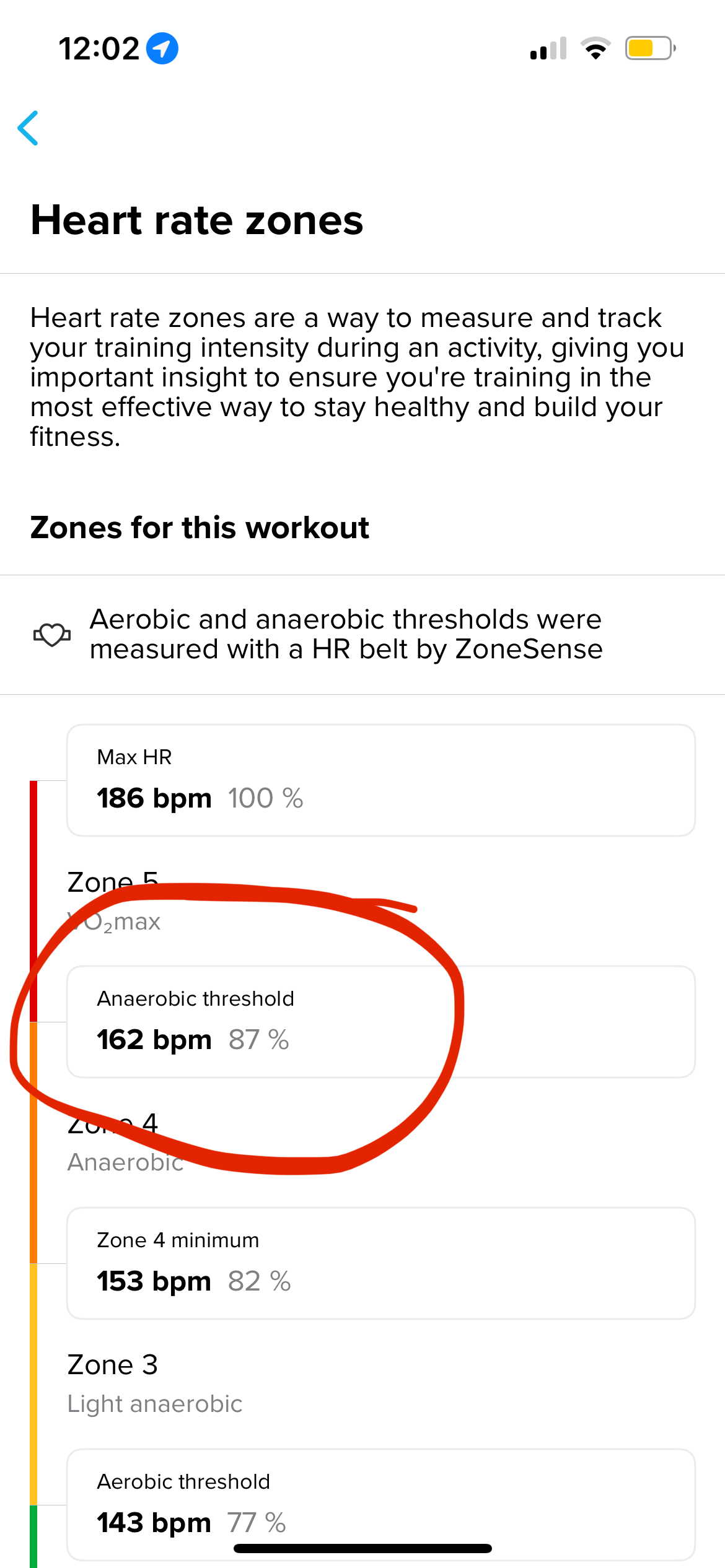Tap the yellow Zone 3 color bar
This screenshot has width=725, height=1568.
tap(33, 1384)
